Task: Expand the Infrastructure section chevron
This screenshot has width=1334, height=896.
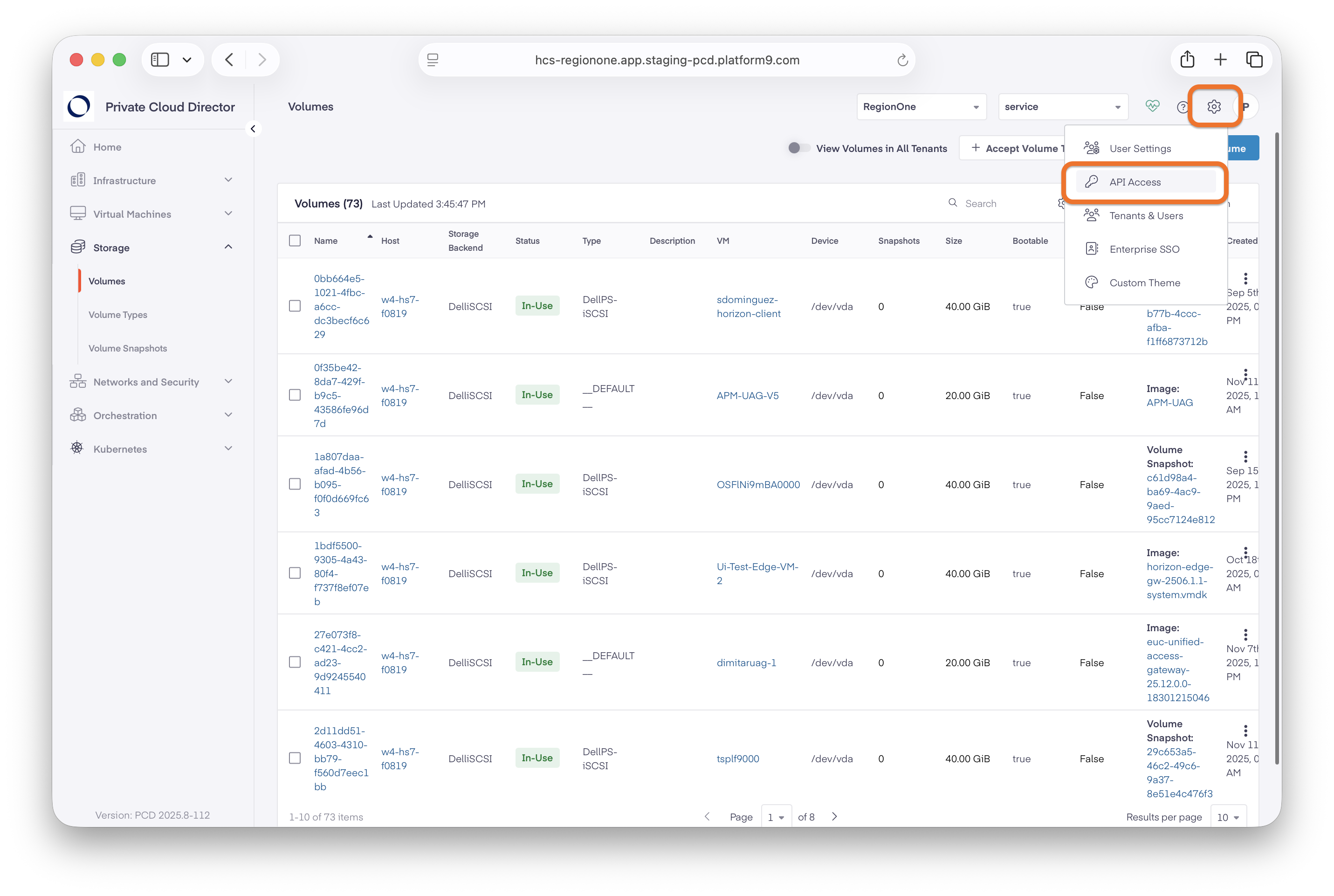Action: coord(228,180)
